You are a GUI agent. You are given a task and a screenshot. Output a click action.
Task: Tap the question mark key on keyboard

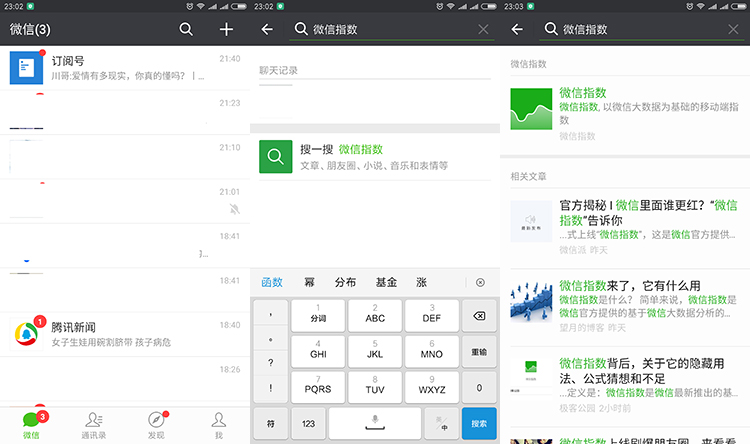click(271, 363)
